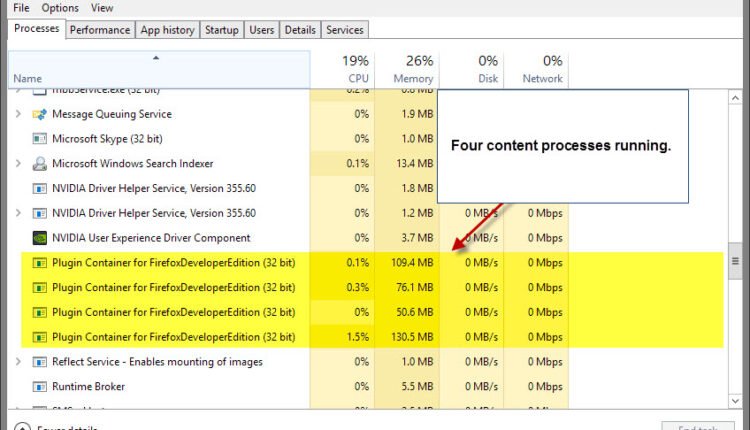The width and height of the screenshot is (750, 430).
Task: Sort by the Memory column header
Action: click(x=407, y=70)
